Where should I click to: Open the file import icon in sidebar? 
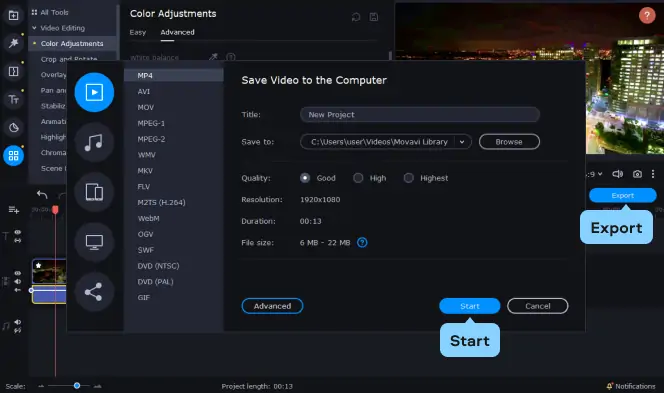point(13,16)
